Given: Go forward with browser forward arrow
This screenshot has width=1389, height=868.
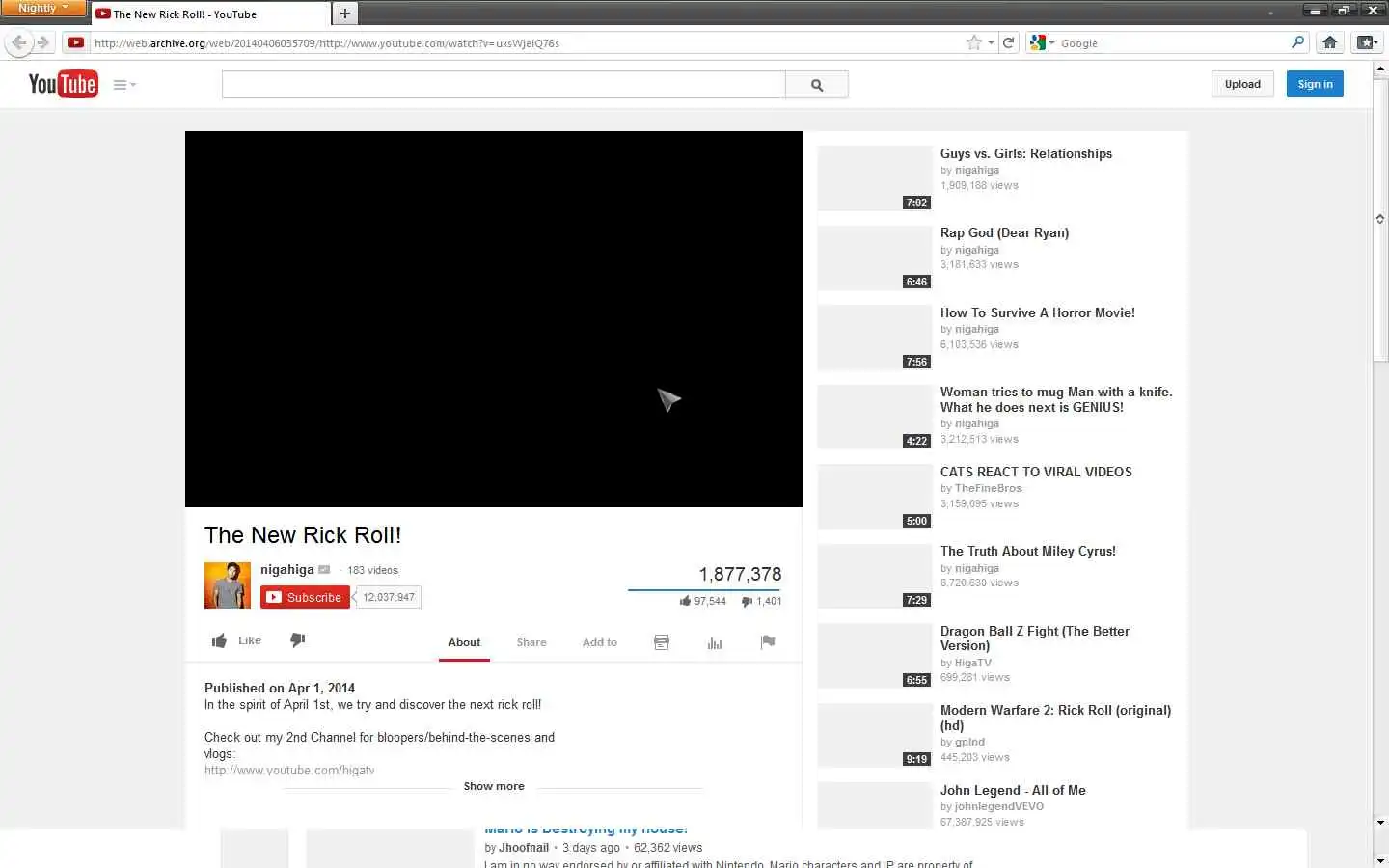Looking at the screenshot, I should pos(43,42).
